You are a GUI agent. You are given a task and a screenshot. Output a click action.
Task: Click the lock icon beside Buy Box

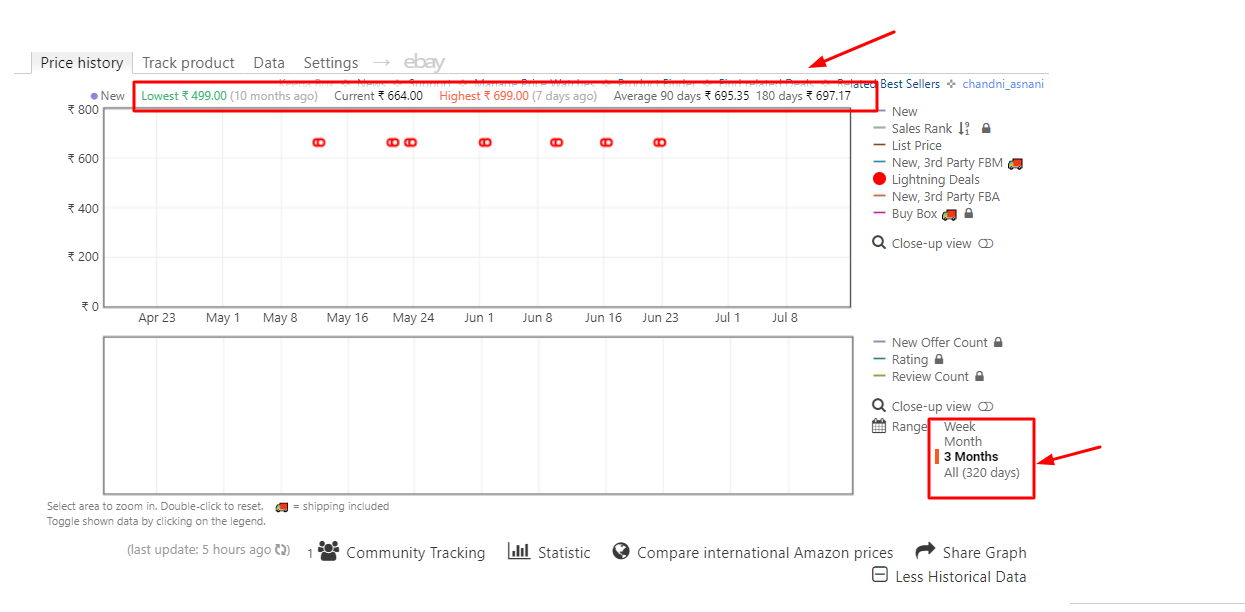(x=968, y=214)
